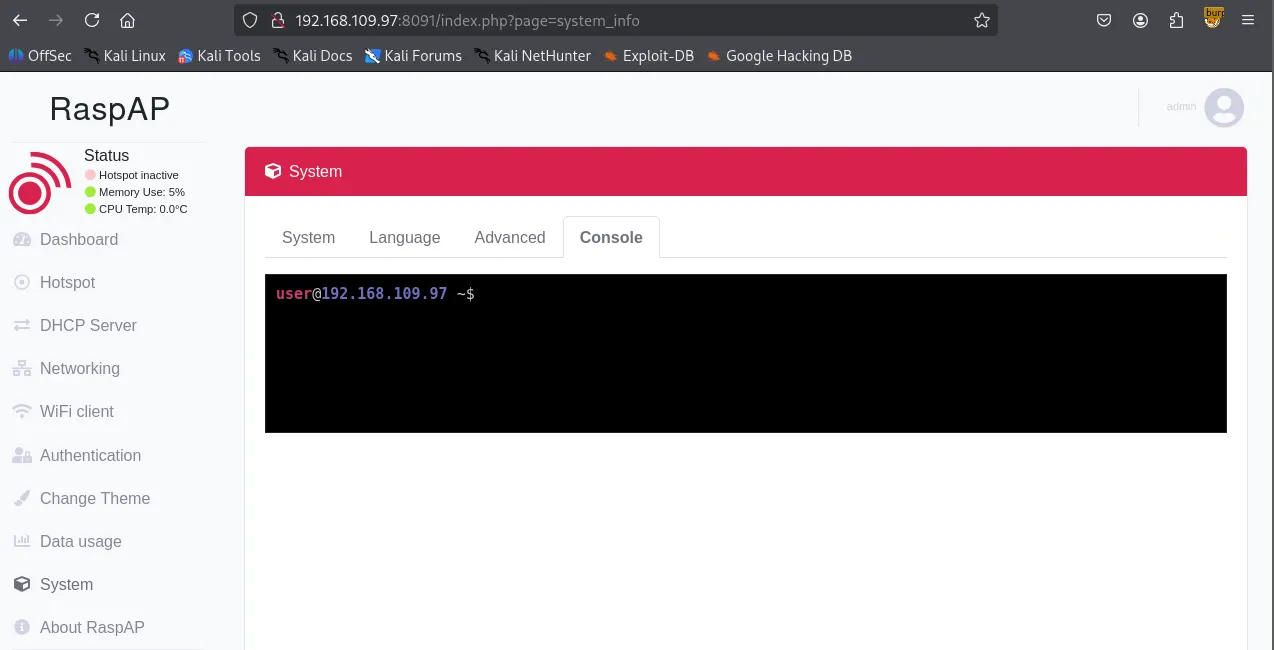Open the browser extensions panel
Screen dimensions: 1274x650
[1177, 20]
